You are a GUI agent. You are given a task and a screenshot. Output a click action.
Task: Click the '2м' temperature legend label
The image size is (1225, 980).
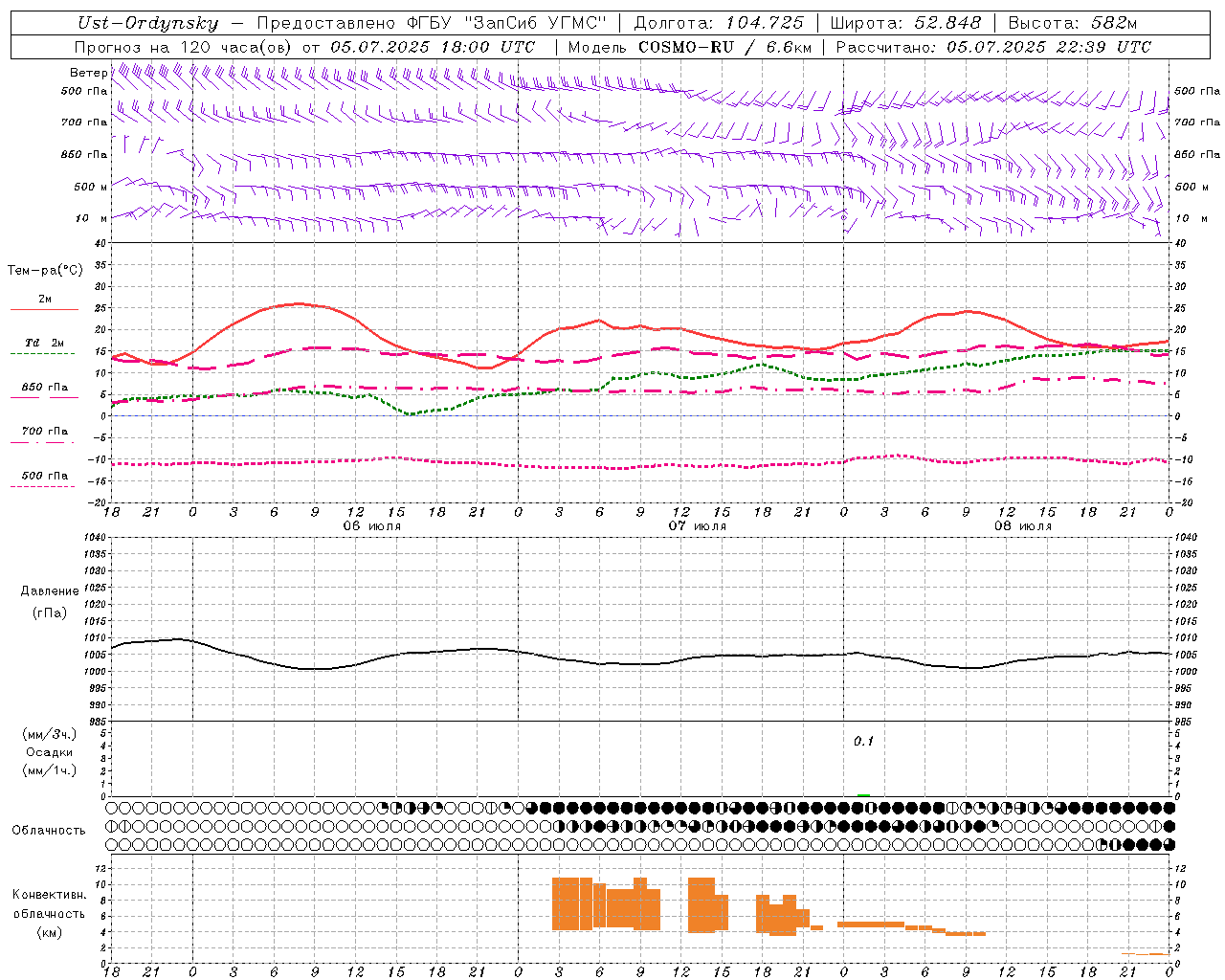click(45, 300)
